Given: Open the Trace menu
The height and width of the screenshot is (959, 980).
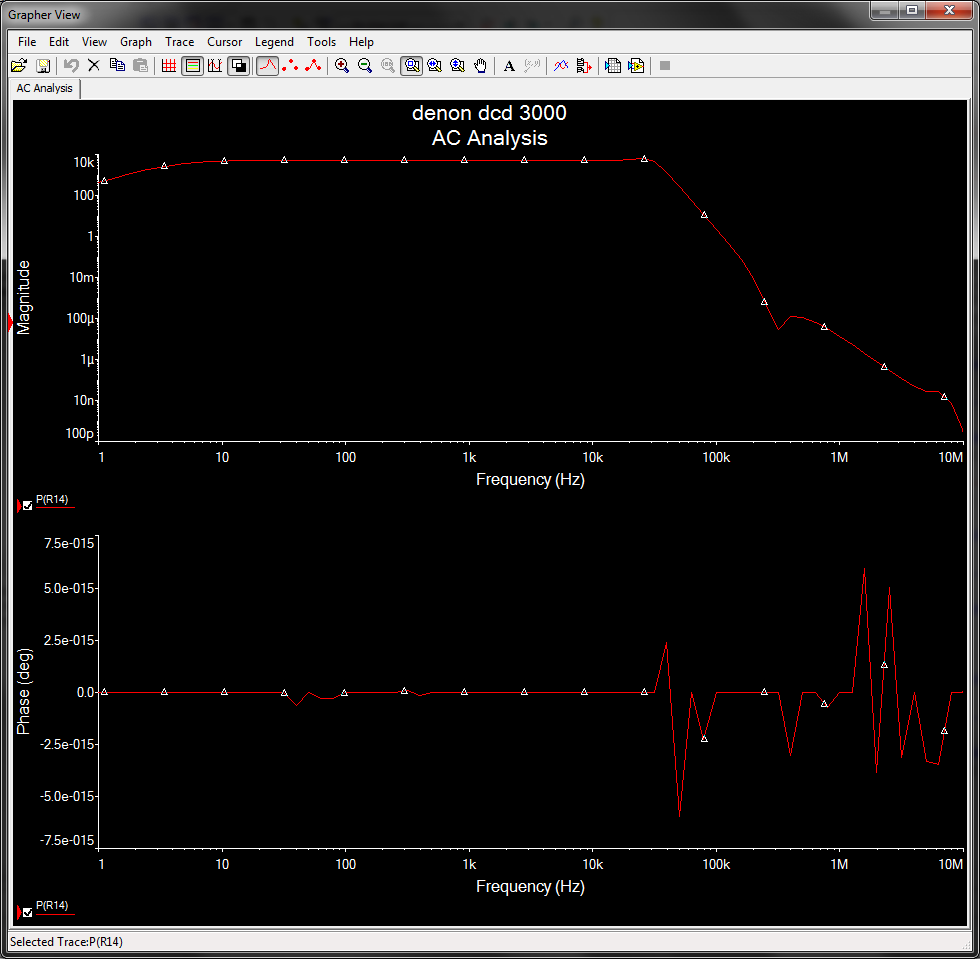Looking at the screenshot, I should (x=180, y=42).
